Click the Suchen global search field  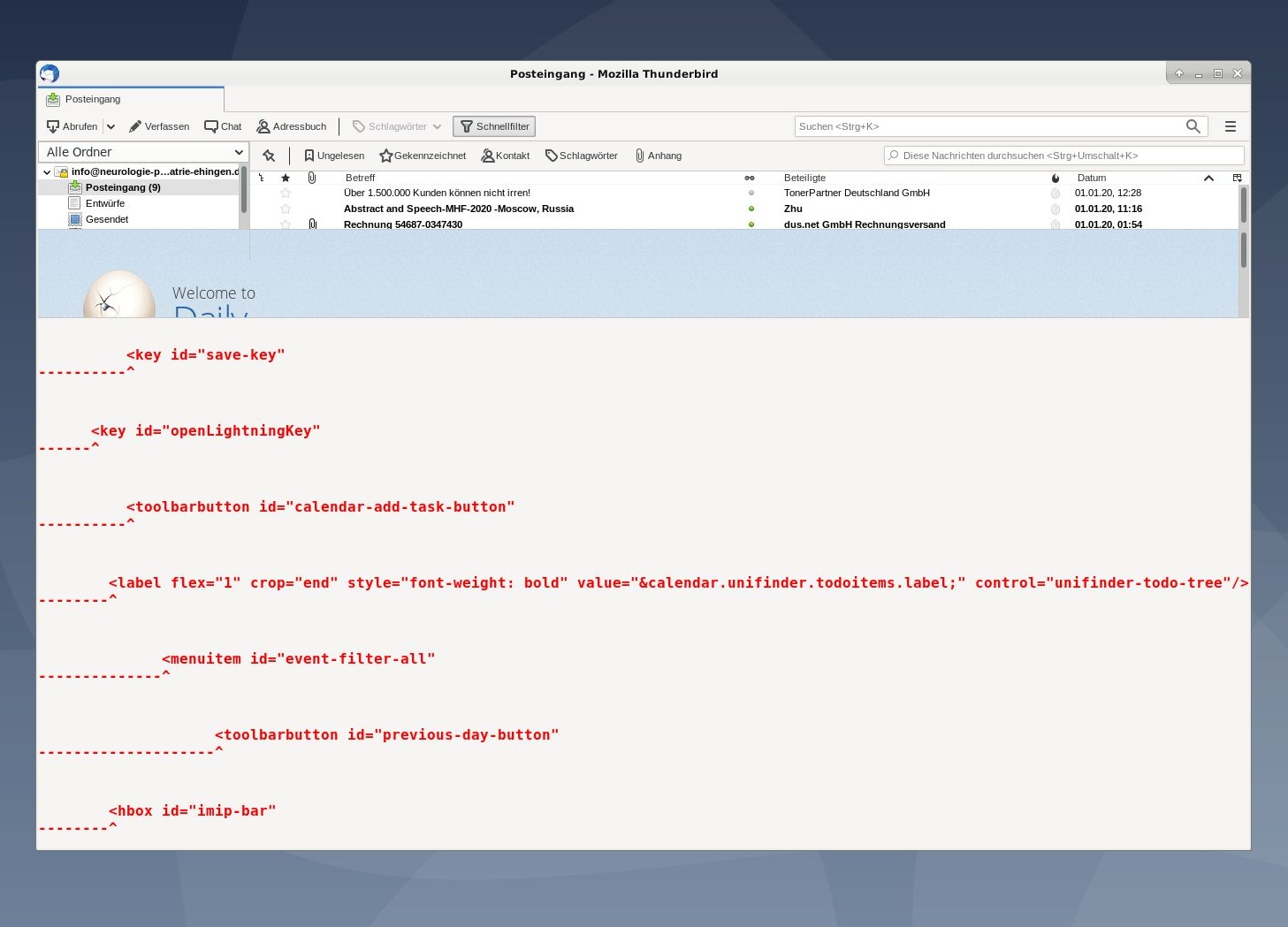(988, 126)
